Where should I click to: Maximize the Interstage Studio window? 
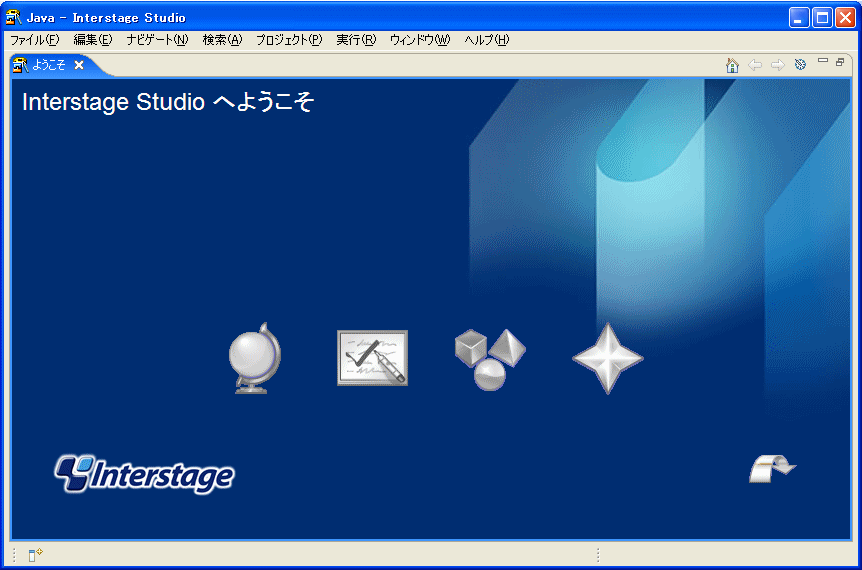(822, 18)
